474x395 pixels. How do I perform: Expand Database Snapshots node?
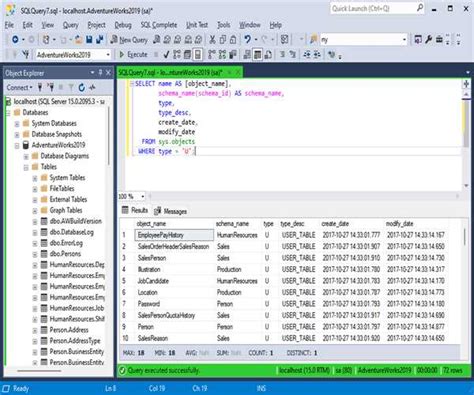tap(17, 135)
